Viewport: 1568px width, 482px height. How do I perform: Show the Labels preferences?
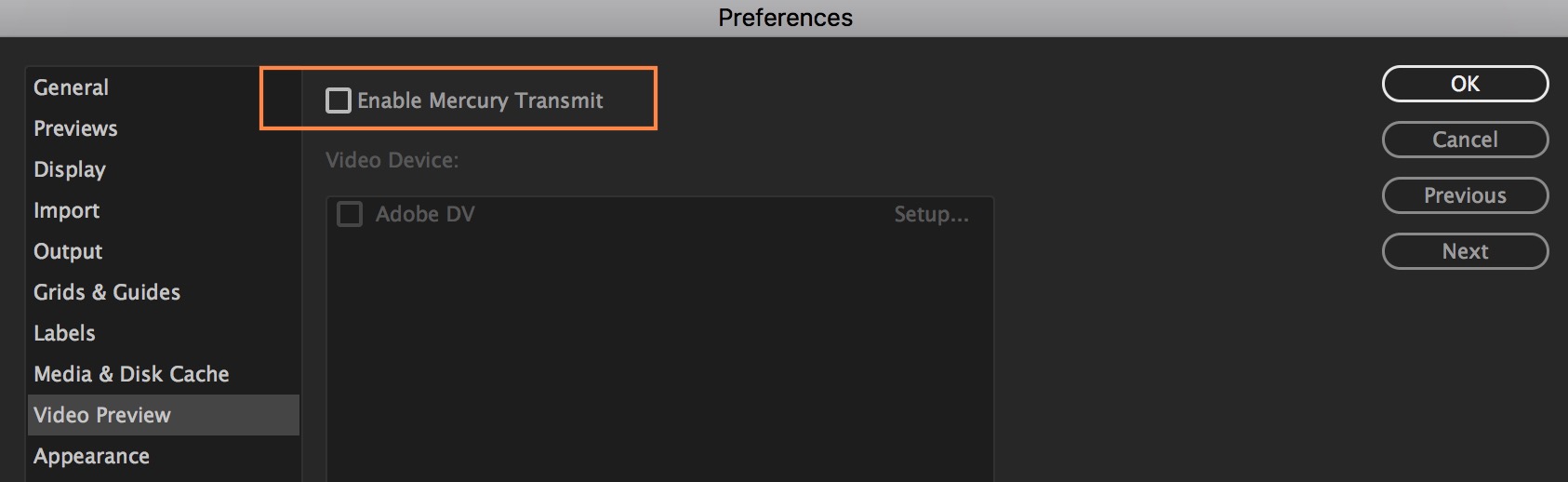pyautogui.click(x=64, y=333)
